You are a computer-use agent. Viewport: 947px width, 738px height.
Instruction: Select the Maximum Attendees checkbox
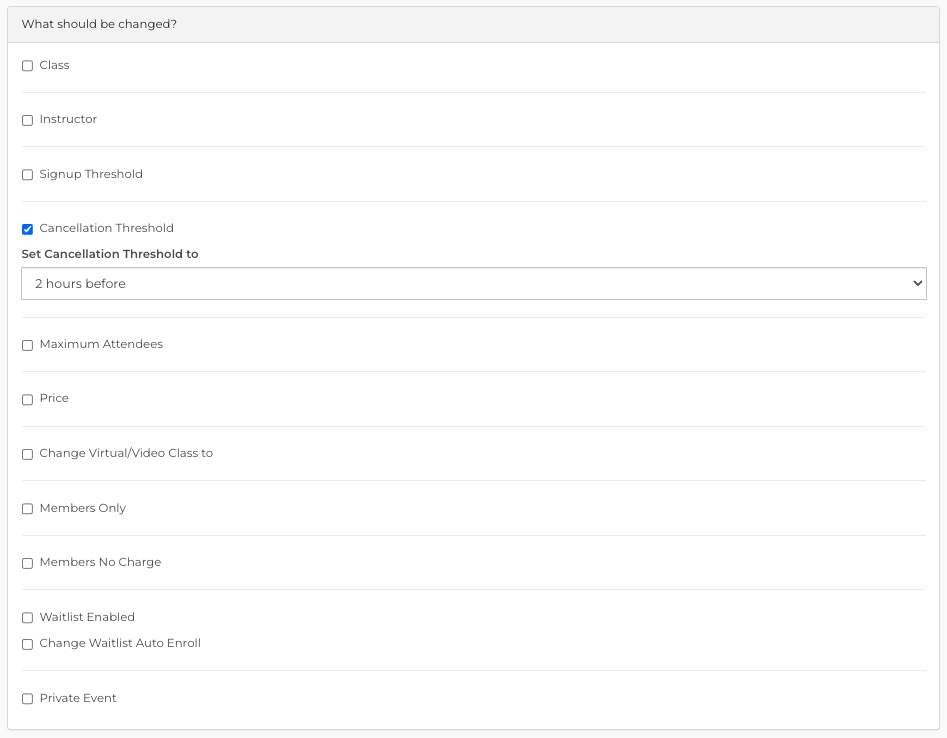click(27, 345)
